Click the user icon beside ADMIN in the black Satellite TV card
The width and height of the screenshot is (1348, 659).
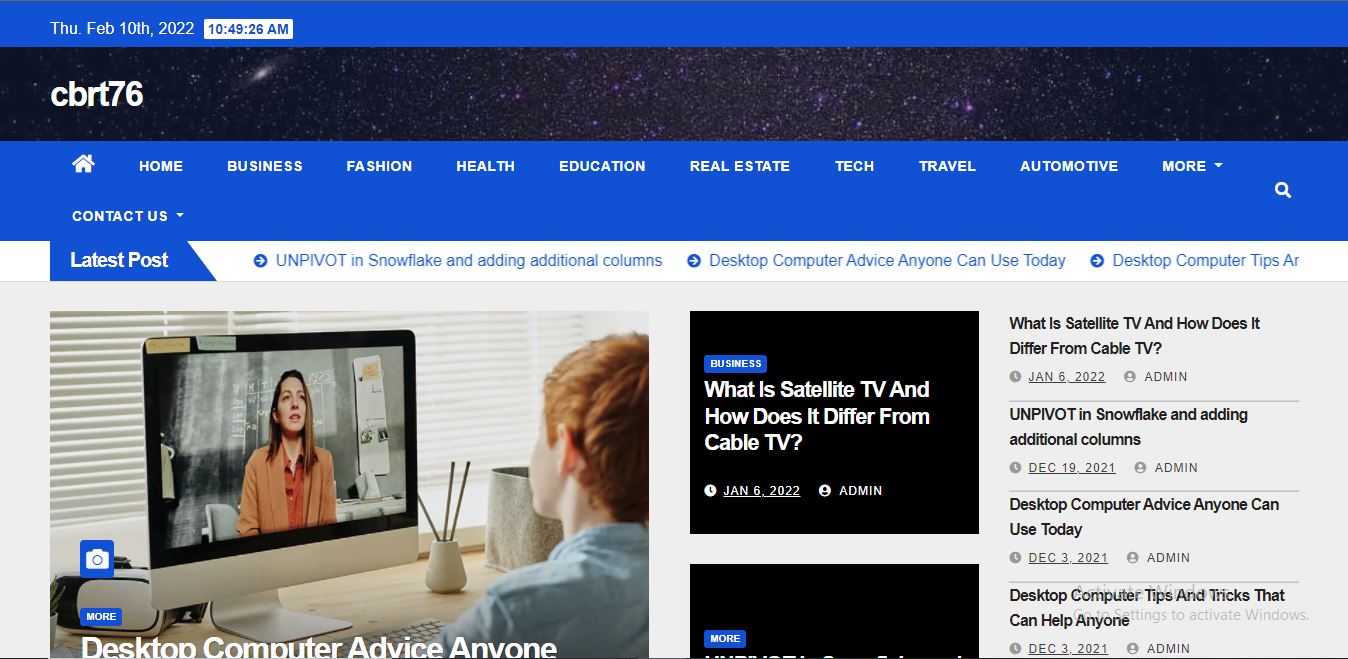(825, 491)
